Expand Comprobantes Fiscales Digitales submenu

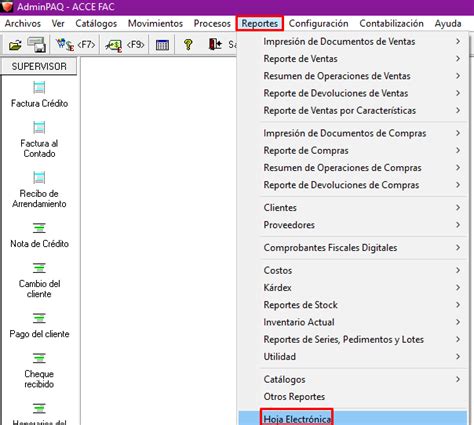coord(353,248)
